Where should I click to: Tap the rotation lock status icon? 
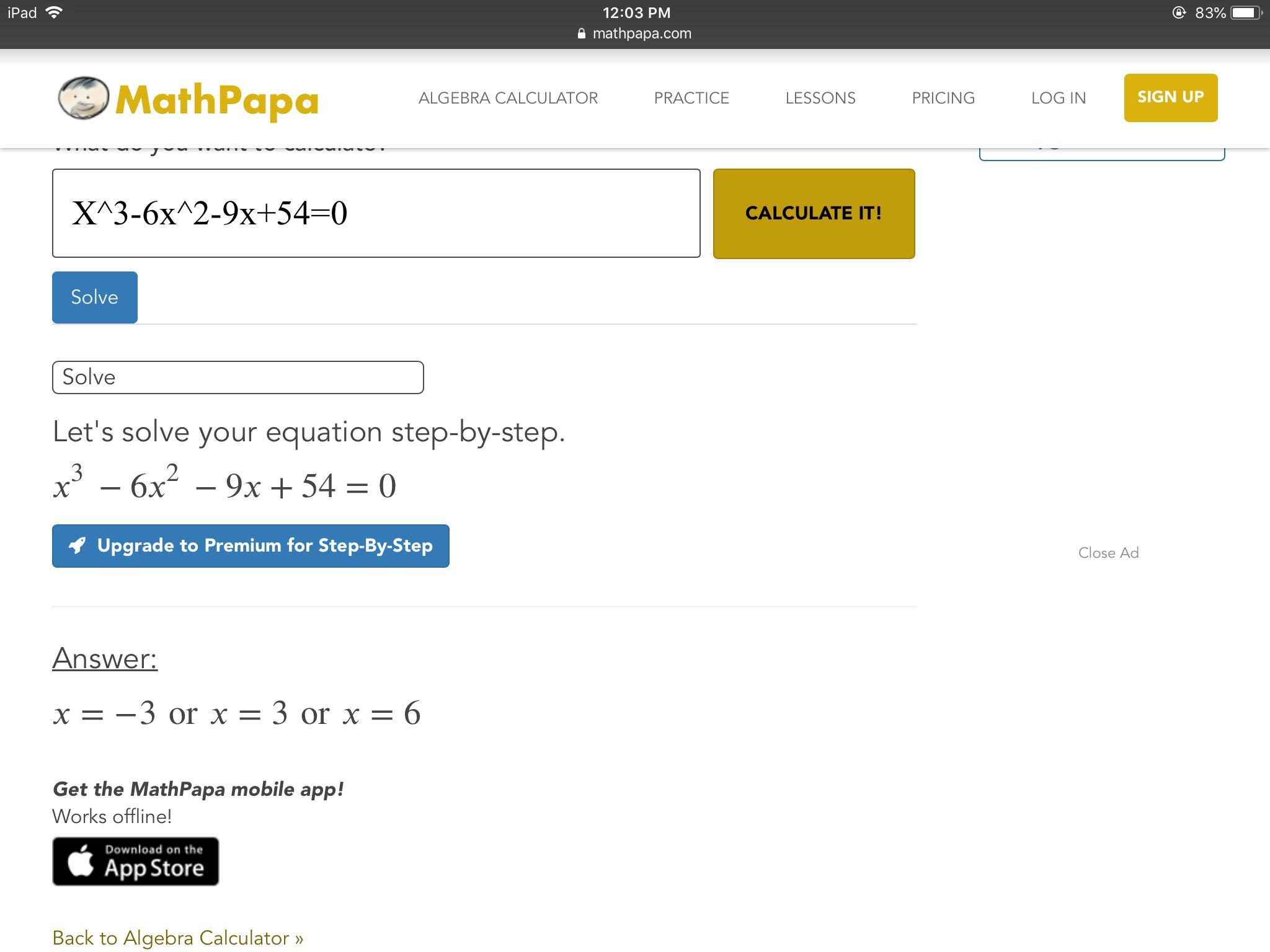(1179, 13)
